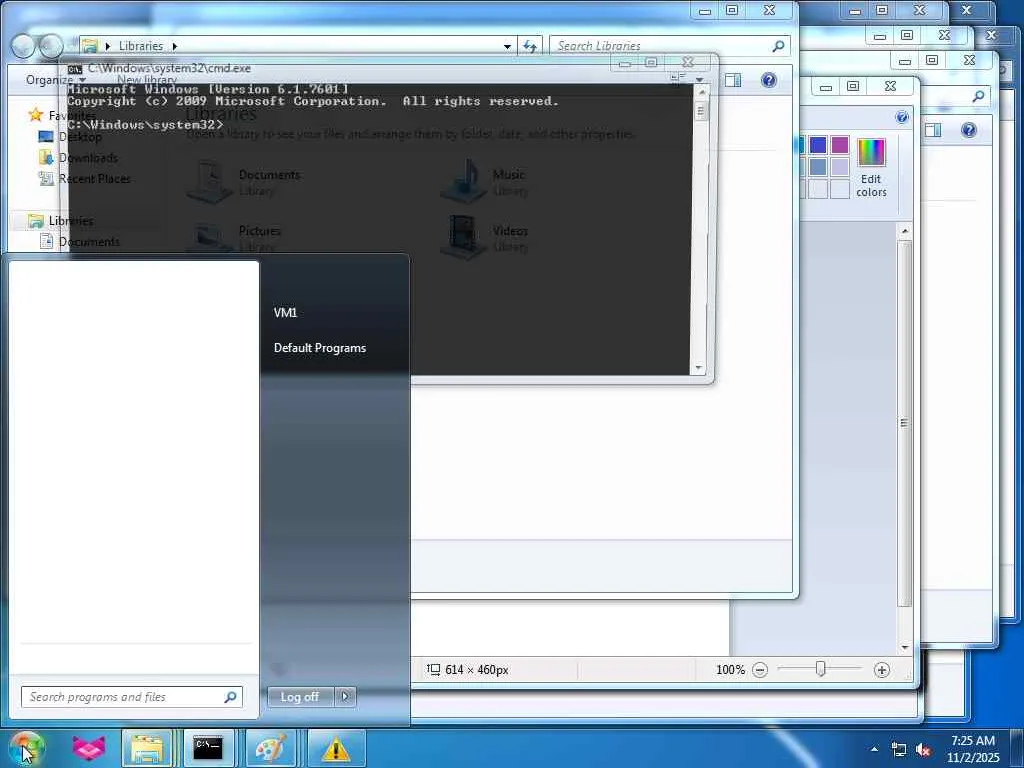This screenshot has width=1024, height=768.
Task: Click the Paint Help question-mark icon
Action: pos(902,117)
